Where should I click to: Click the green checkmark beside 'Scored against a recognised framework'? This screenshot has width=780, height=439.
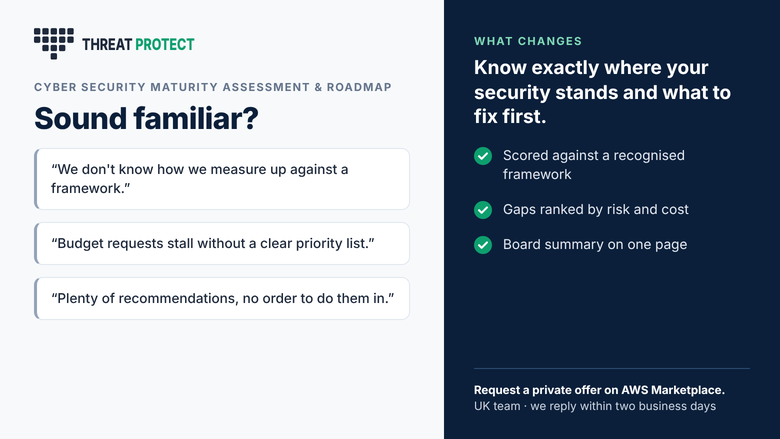tap(483, 156)
